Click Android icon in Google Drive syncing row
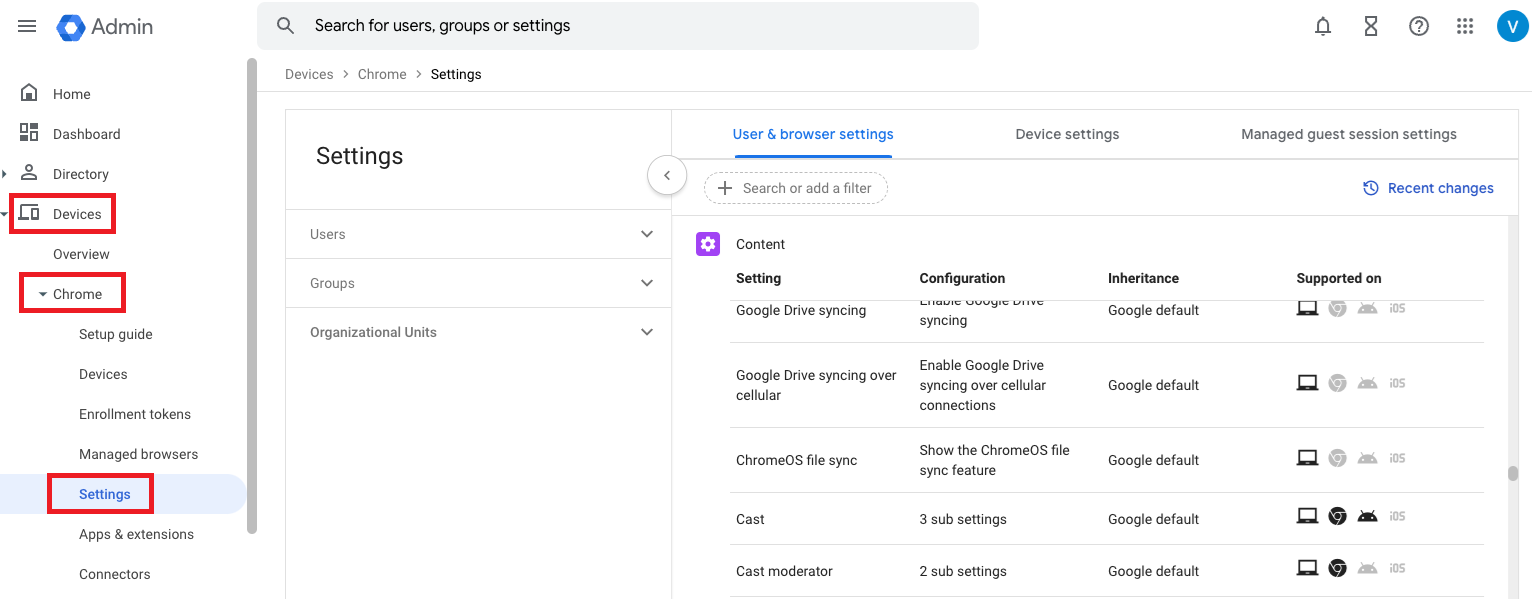This screenshot has height=599, width=1532. pyautogui.click(x=1367, y=308)
